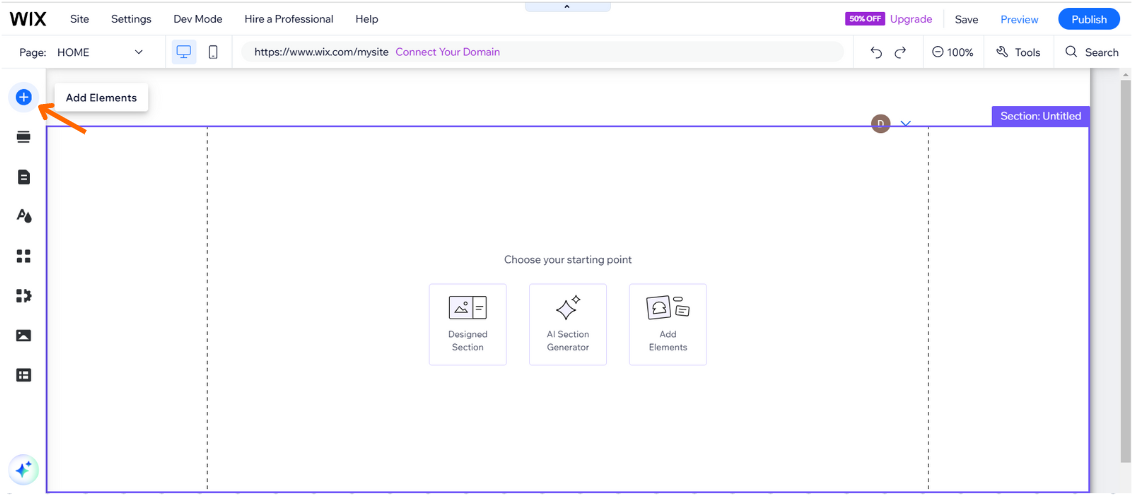The image size is (1137, 497).
Task: Open the Add Elements plus button
Action: click(x=23, y=96)
